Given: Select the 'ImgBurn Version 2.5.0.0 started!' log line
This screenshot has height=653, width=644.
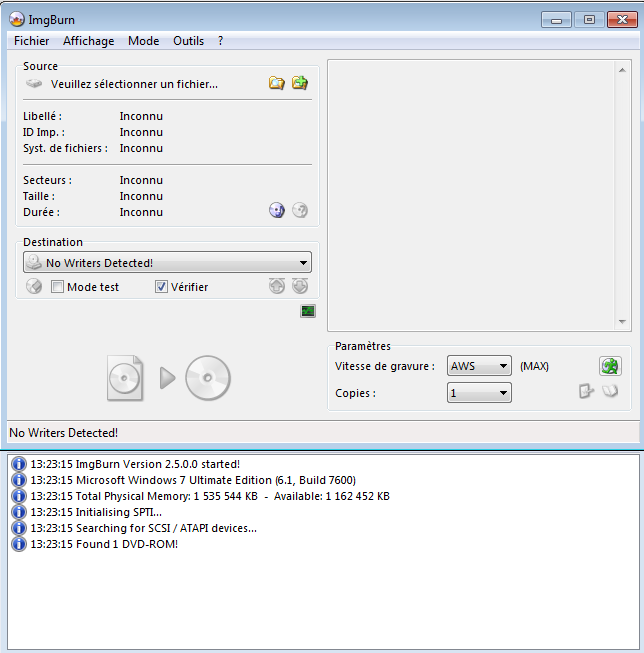Looking at the screenshot, I should pyautogui.click(x=135, y=464).
